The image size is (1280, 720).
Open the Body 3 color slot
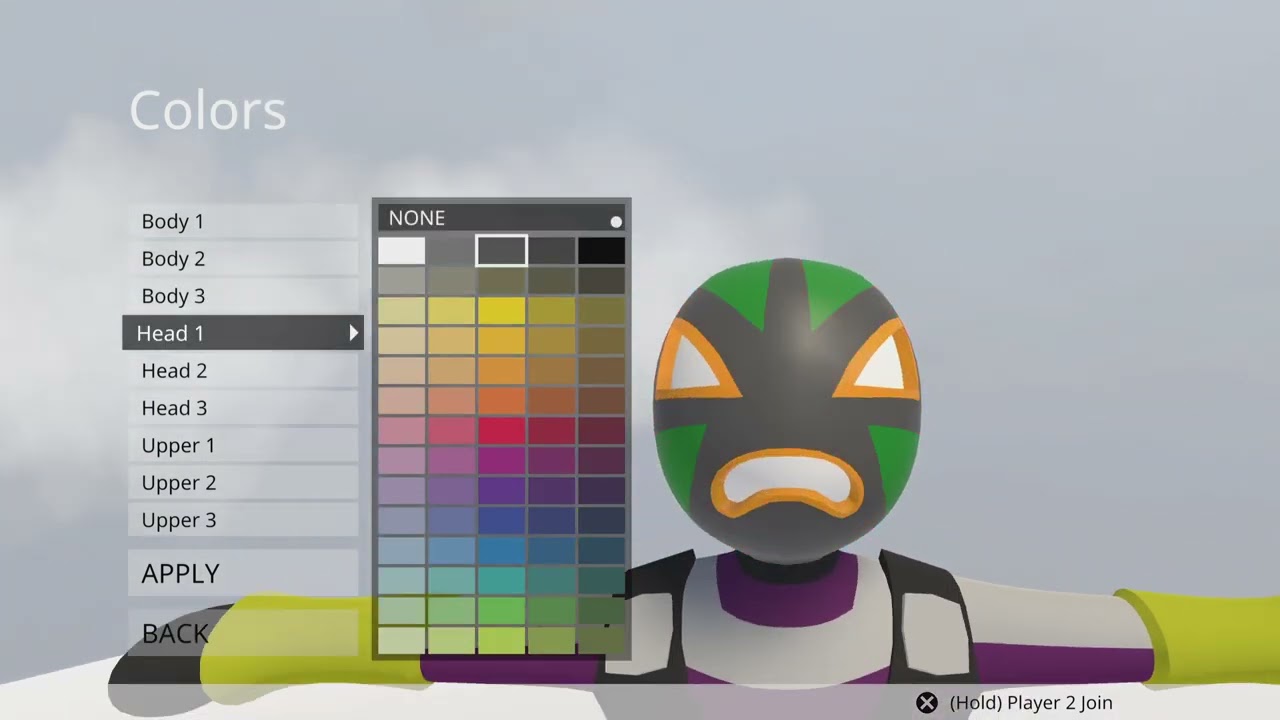[243, 296]
